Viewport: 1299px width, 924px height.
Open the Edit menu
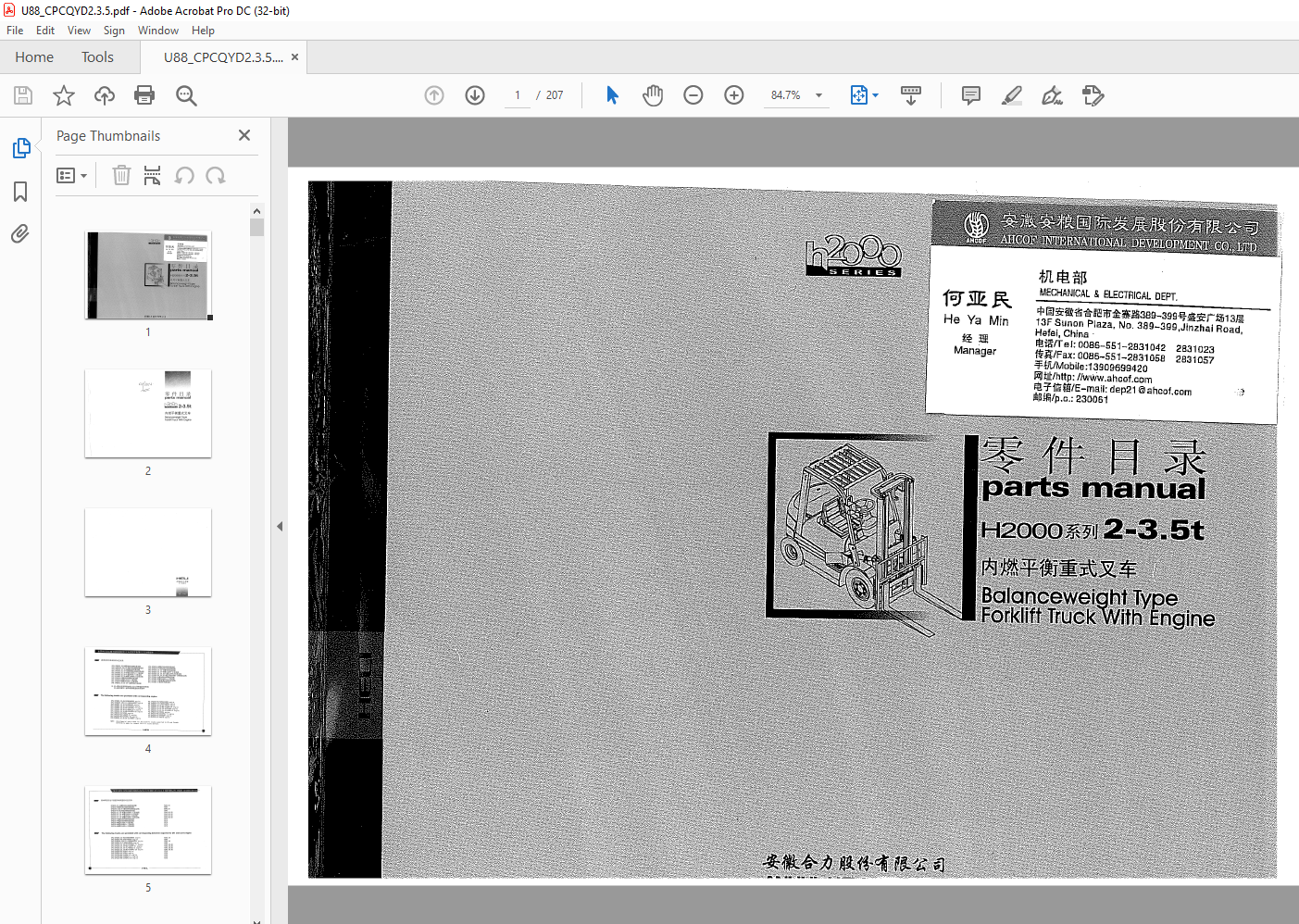[x=45, y=31]
